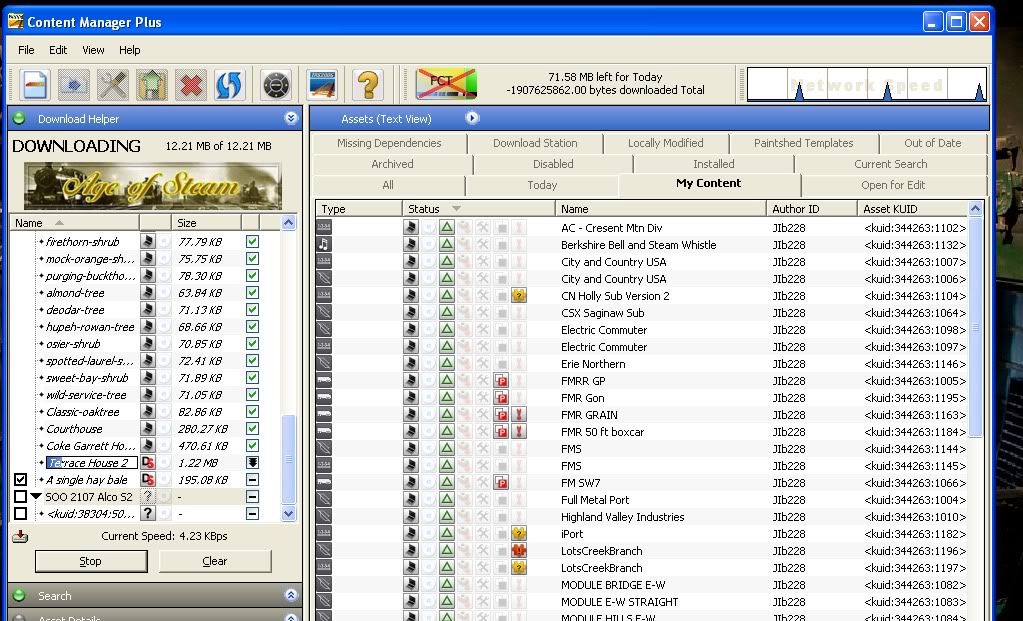Click the vehicle type icon for FMR Gon
Screen dimensions: 1023x621
pos(324,397)
